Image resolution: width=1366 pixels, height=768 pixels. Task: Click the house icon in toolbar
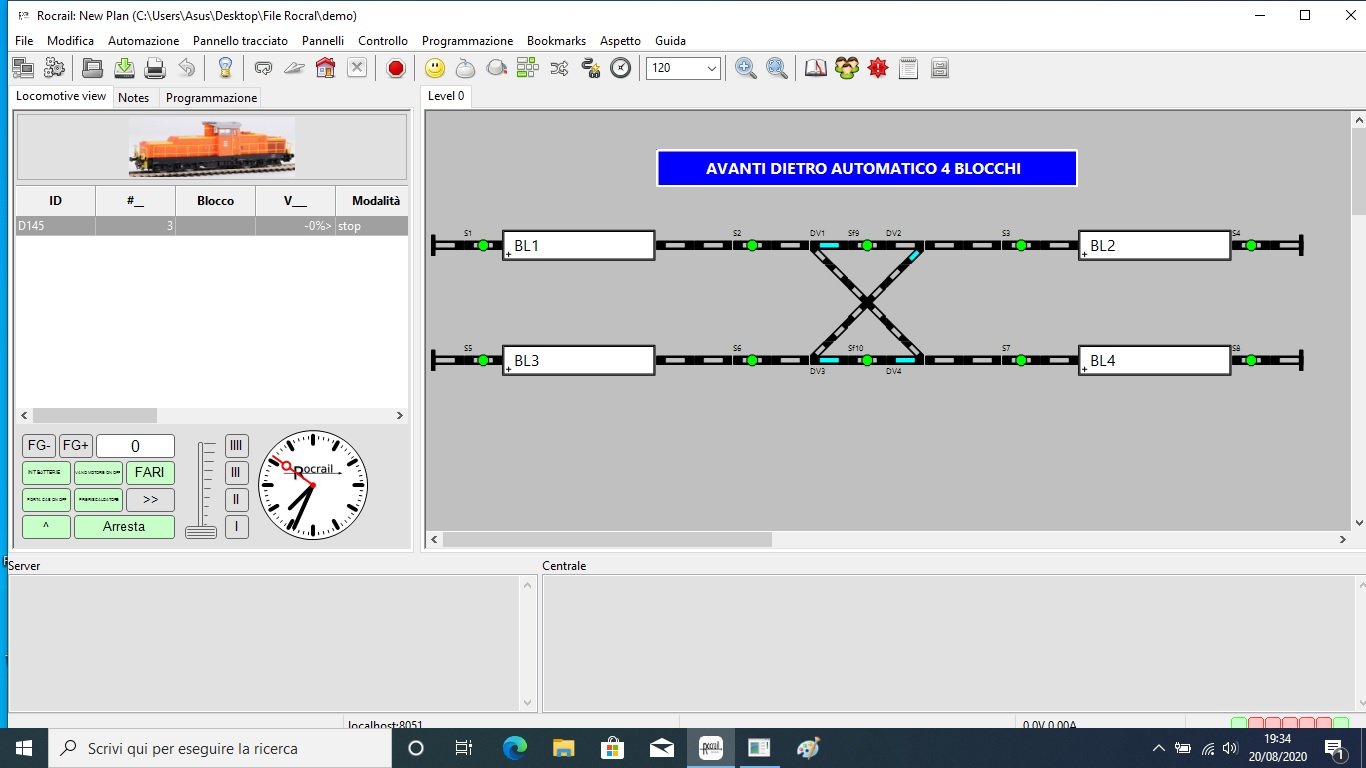pos(325,68)
